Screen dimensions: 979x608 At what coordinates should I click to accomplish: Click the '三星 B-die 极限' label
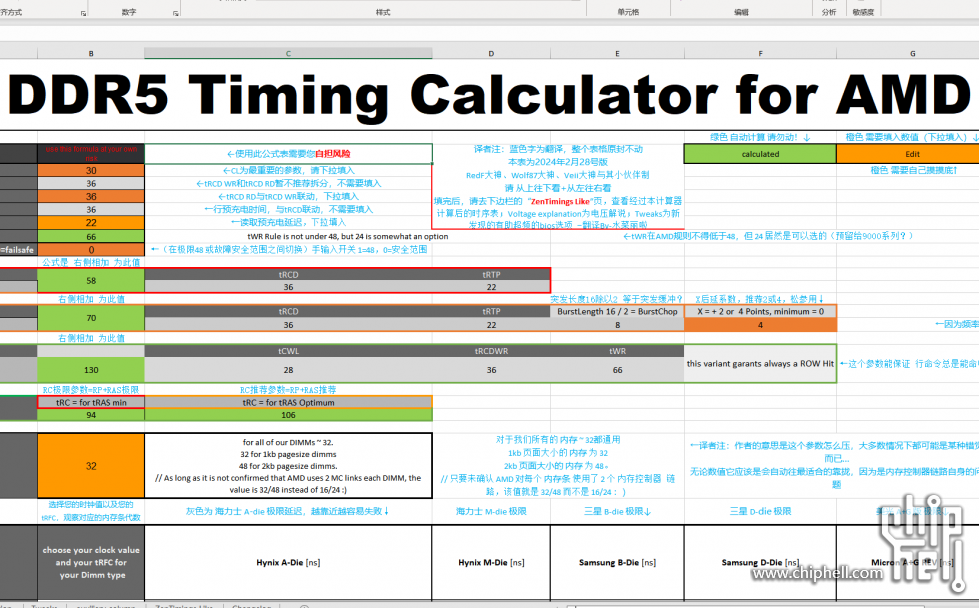(x=617, y=511)
